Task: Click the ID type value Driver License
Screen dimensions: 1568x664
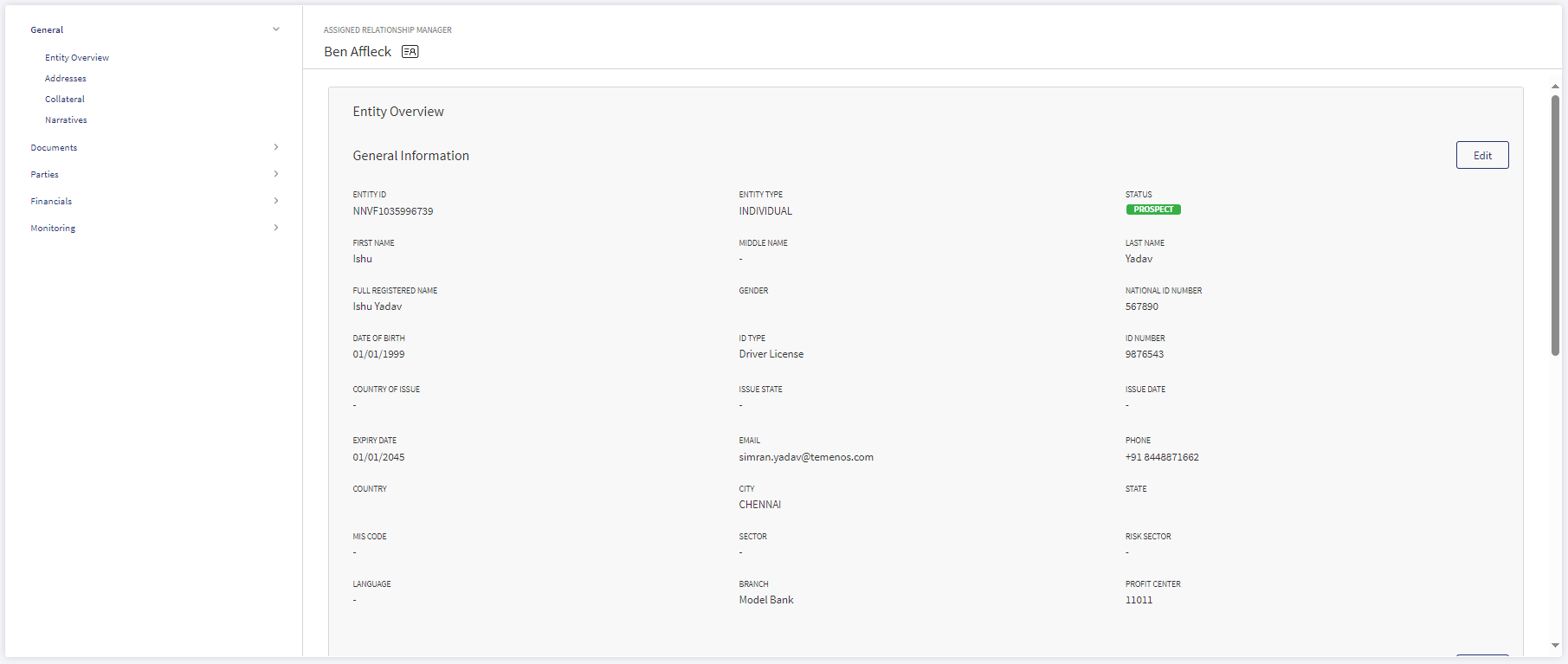Action: pos(771,354)
